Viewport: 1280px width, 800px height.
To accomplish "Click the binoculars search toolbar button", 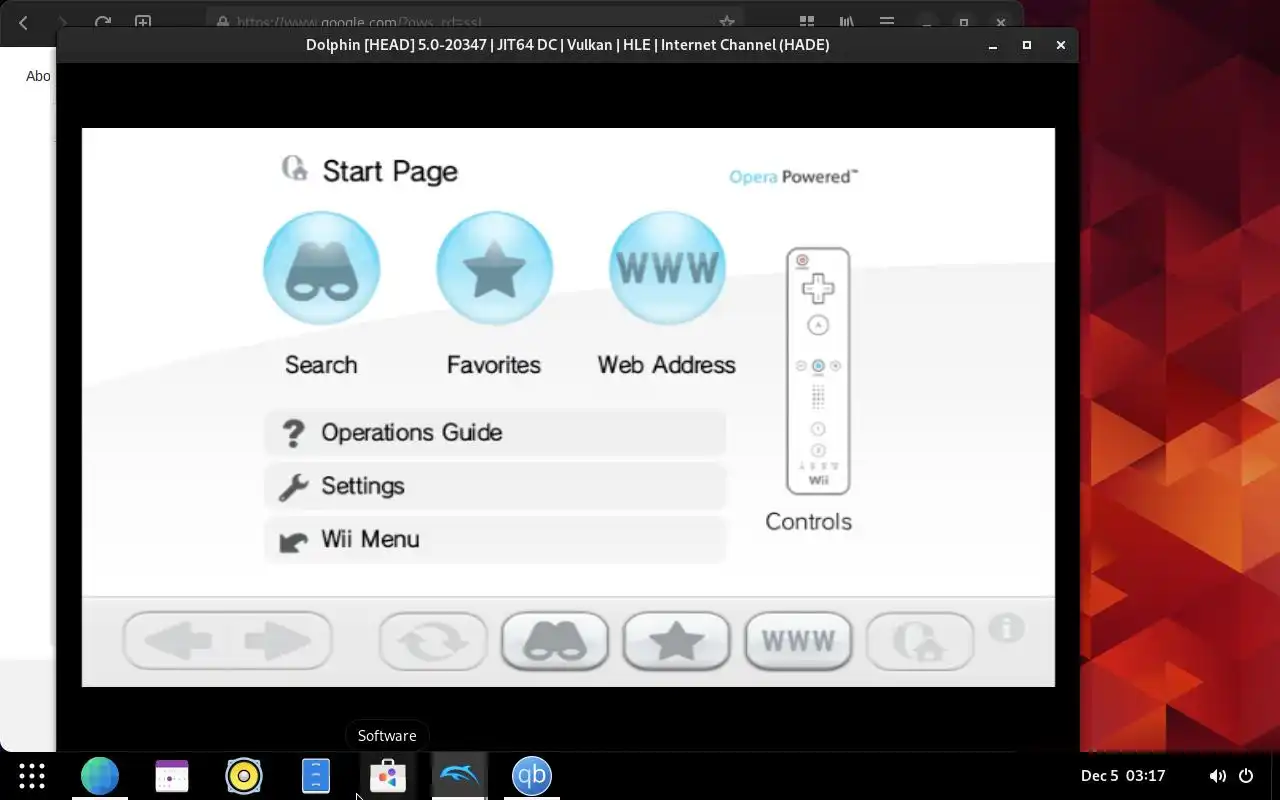I will click(x=555, y=641).
